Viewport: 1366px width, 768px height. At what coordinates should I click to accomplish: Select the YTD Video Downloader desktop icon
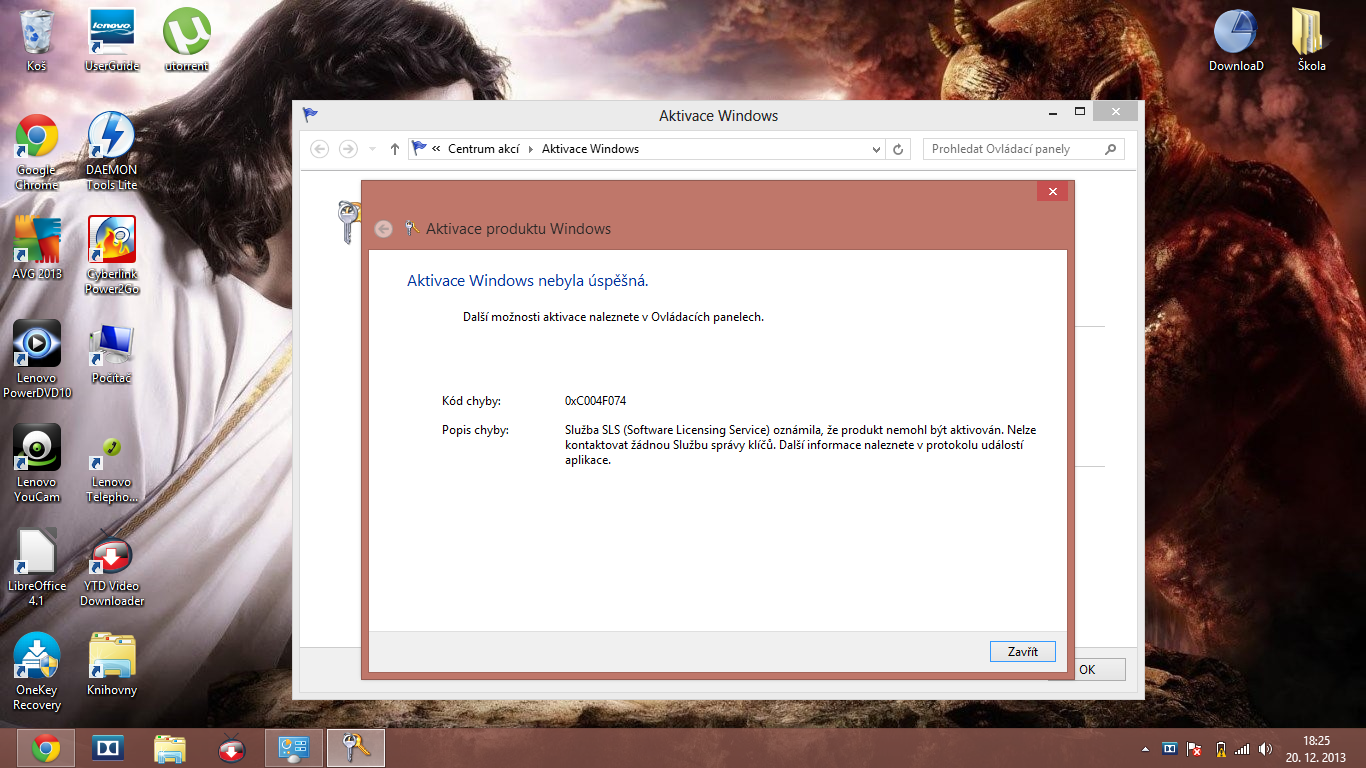pos(111,568)
